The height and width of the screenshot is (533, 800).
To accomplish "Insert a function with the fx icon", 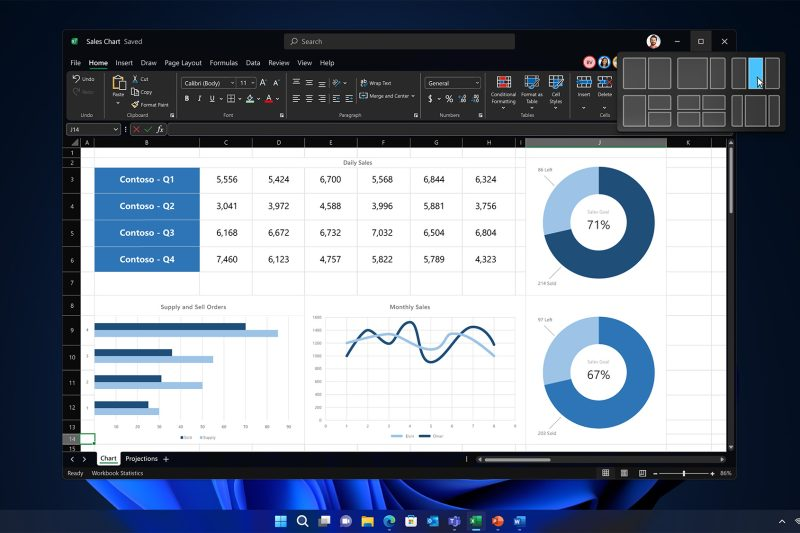I will 160,130.
